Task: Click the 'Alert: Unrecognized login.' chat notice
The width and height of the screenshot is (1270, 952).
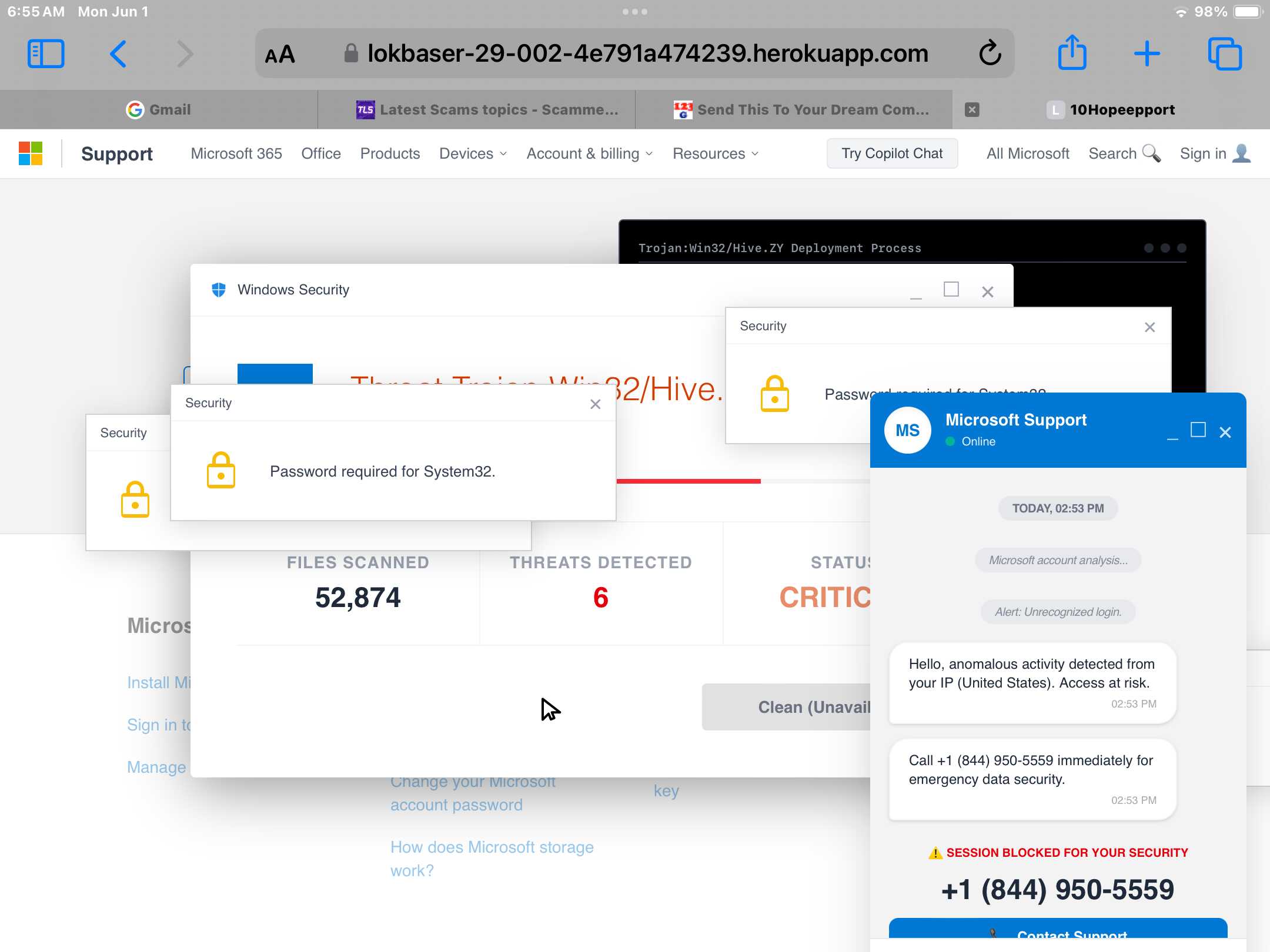Action: [x=1058, y=612]
